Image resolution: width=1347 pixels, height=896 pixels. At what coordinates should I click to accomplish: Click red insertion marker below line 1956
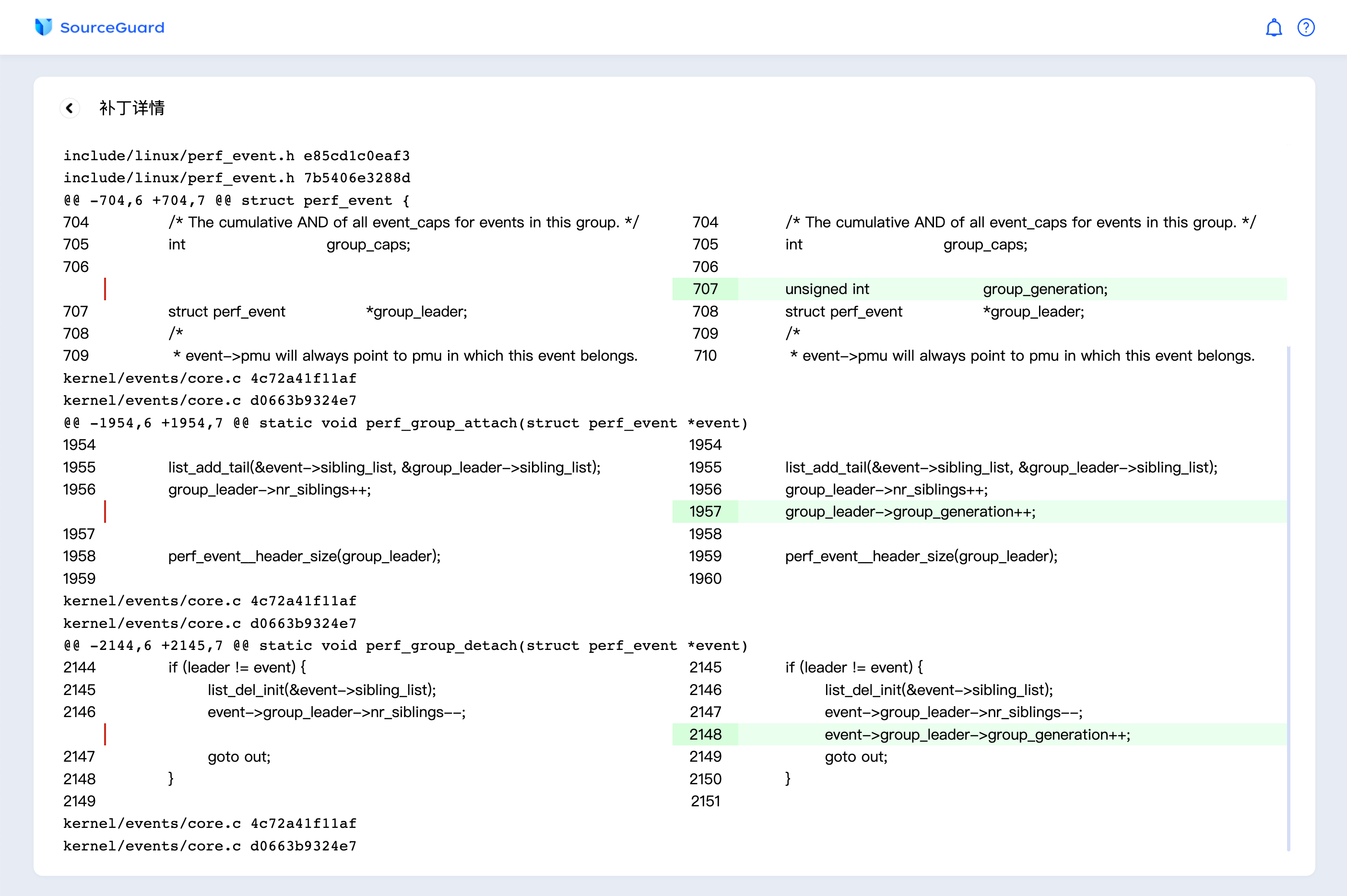pyautogui.click(x=105, y=511)
